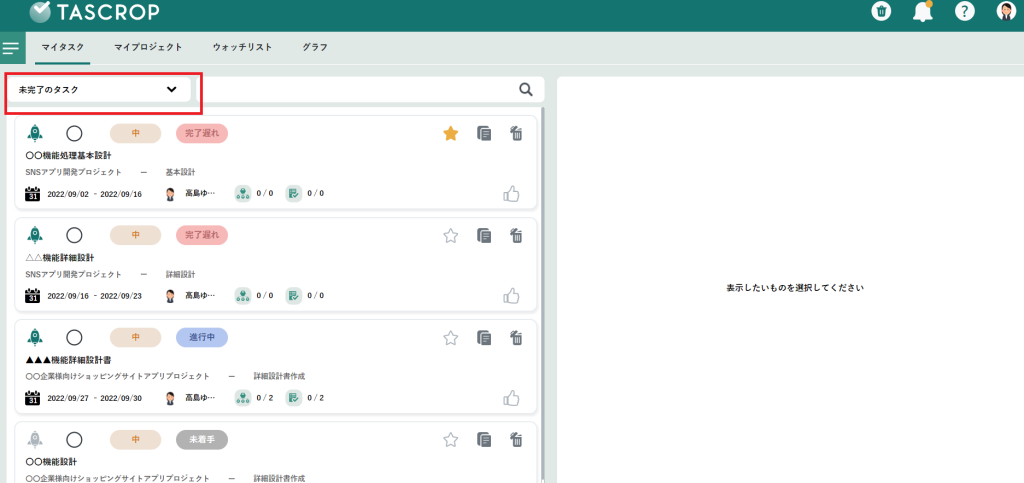Open 完了遅れ status badge on ○○機能処理基本設計
This screenshot has height=483, width=1024.
point(202,134)
